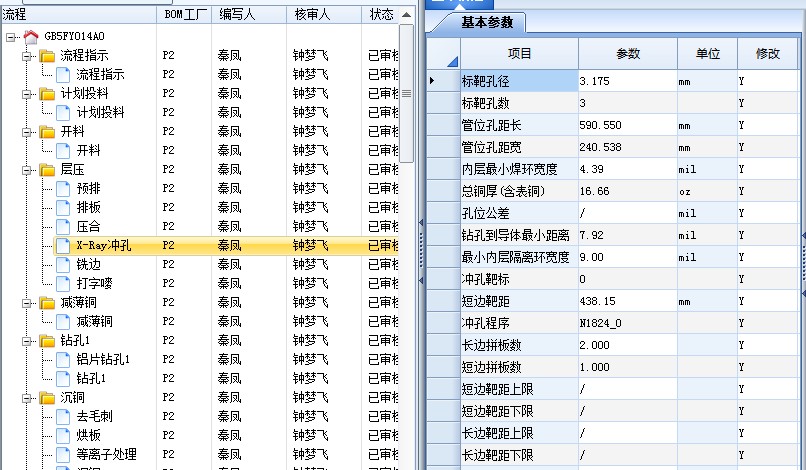Image resolution: width=806 pixels, height=470 pixels.
Task: Click the 计划投料 folder icon
Action: pos(47,94)
